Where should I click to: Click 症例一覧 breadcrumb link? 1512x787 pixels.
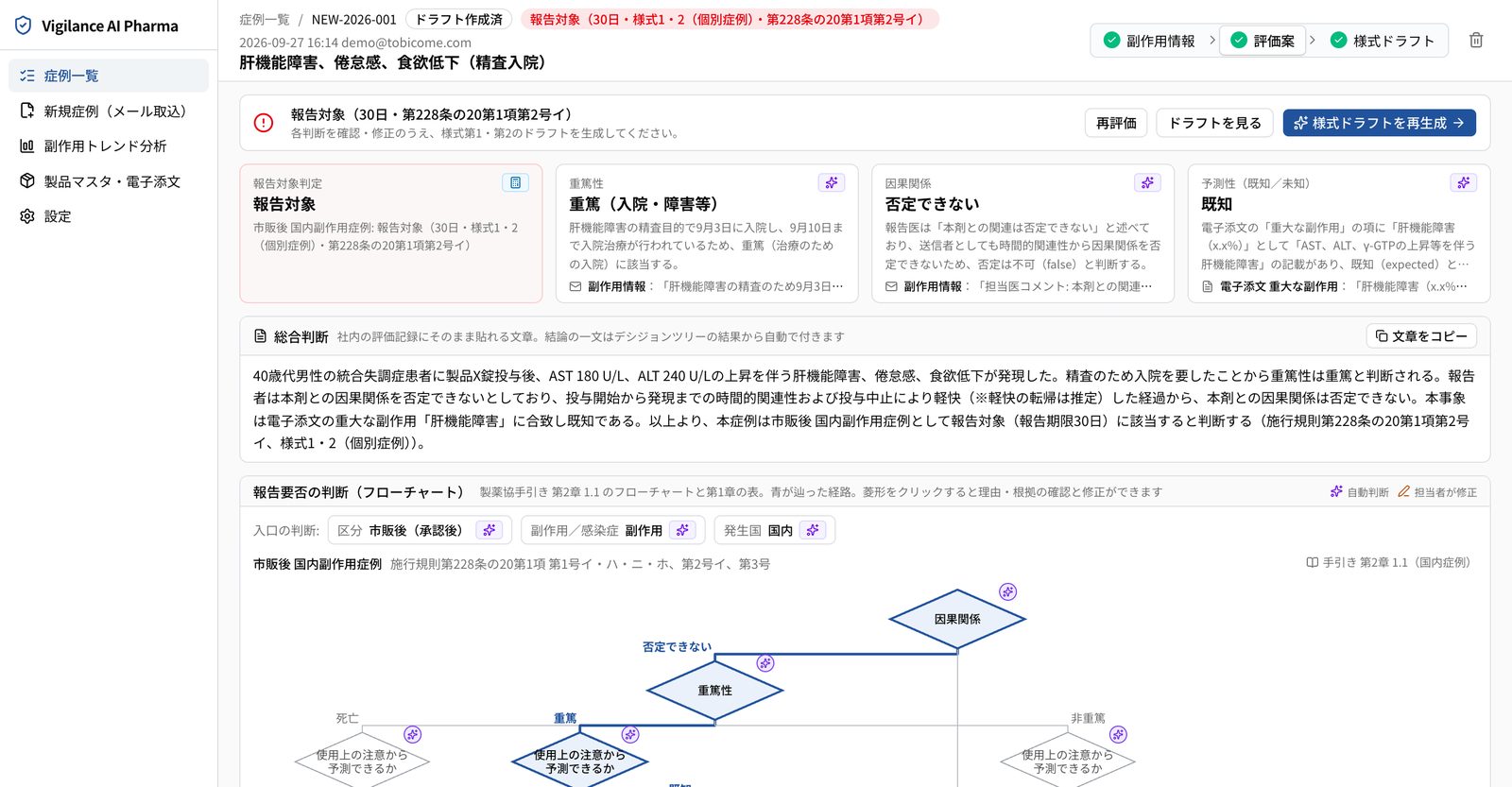pos(265,19)
